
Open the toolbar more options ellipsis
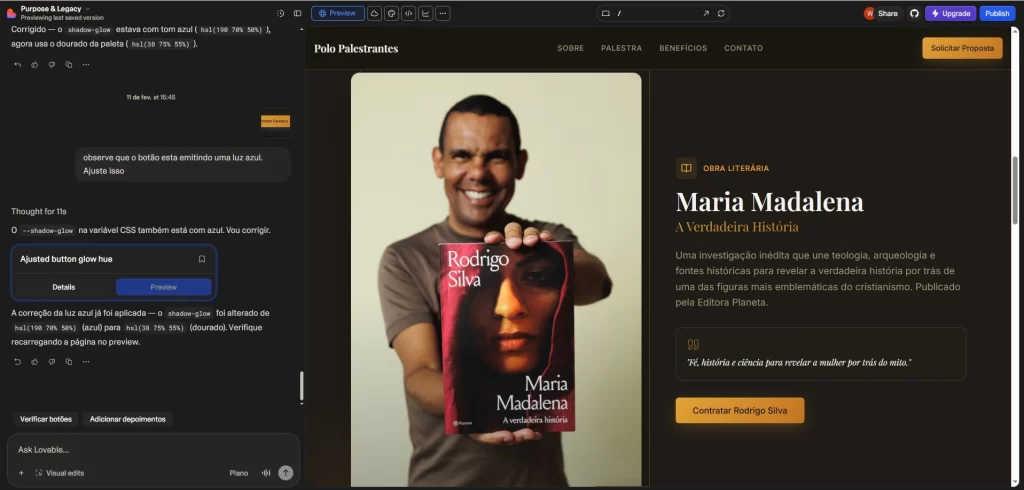click(x=442, y=13)
